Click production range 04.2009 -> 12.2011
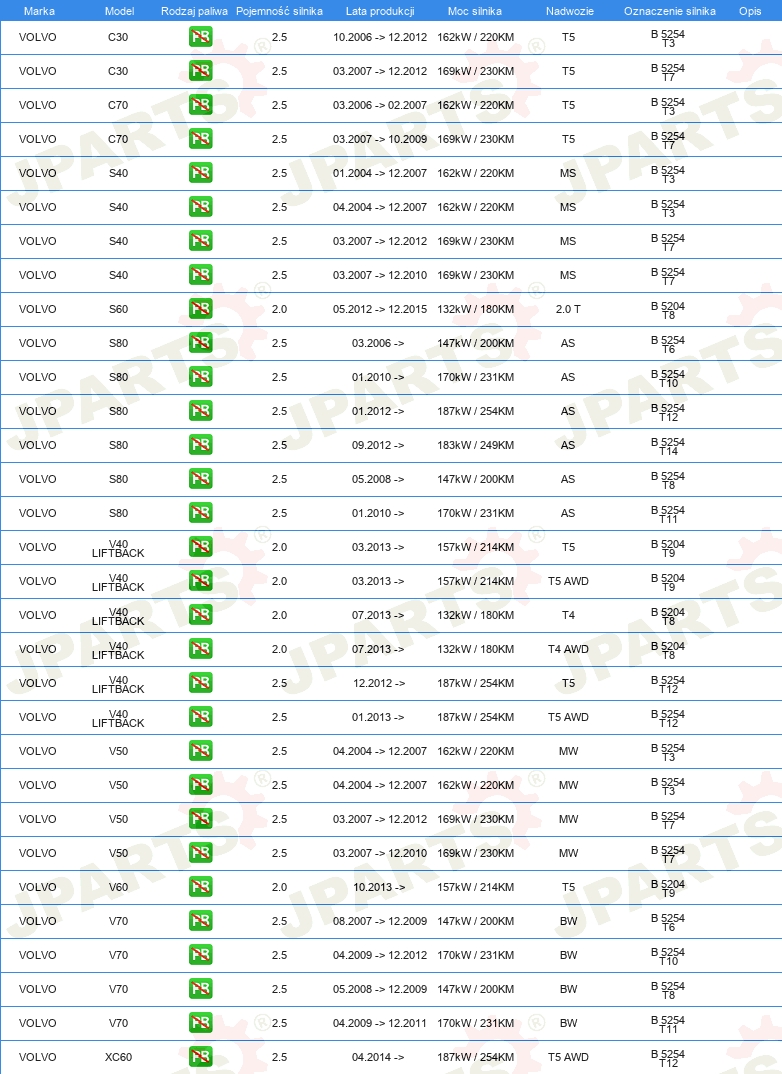This screenshot has width=782, height=1074. (380, 1023)
